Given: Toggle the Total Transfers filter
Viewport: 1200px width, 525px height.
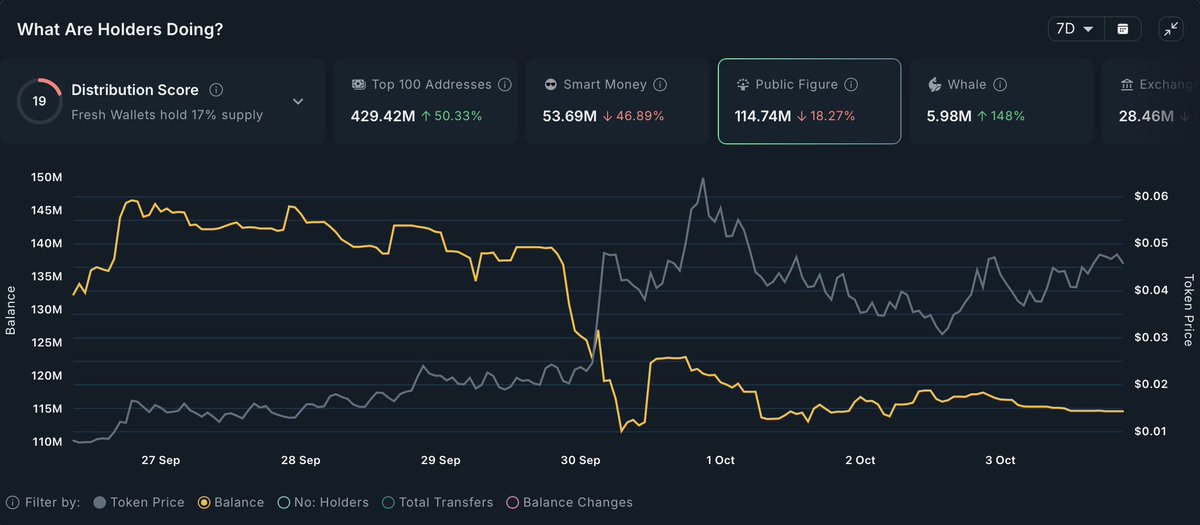Looking at the screenshot, I should pos(437,502).
